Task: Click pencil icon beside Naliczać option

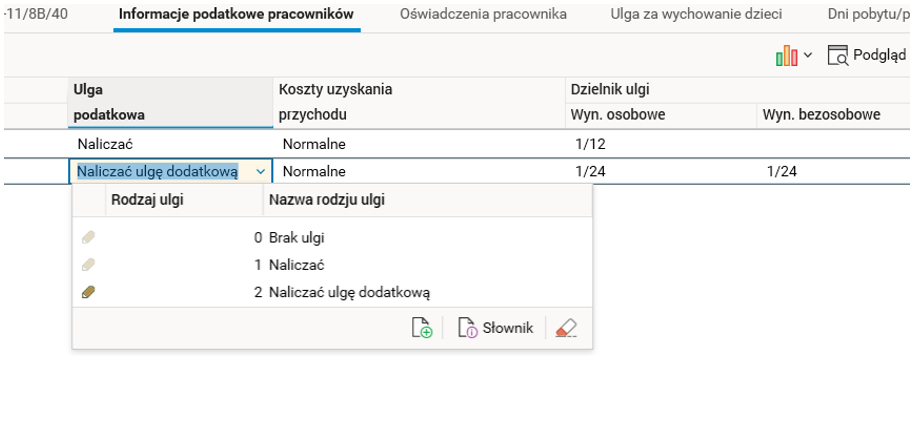Action: [89, 265]
